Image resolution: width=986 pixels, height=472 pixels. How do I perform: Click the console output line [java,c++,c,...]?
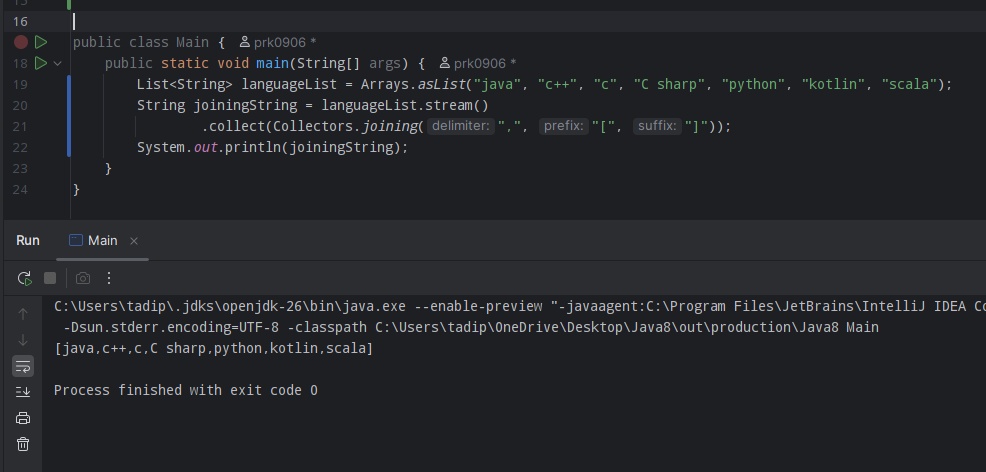tap(214, 348)
